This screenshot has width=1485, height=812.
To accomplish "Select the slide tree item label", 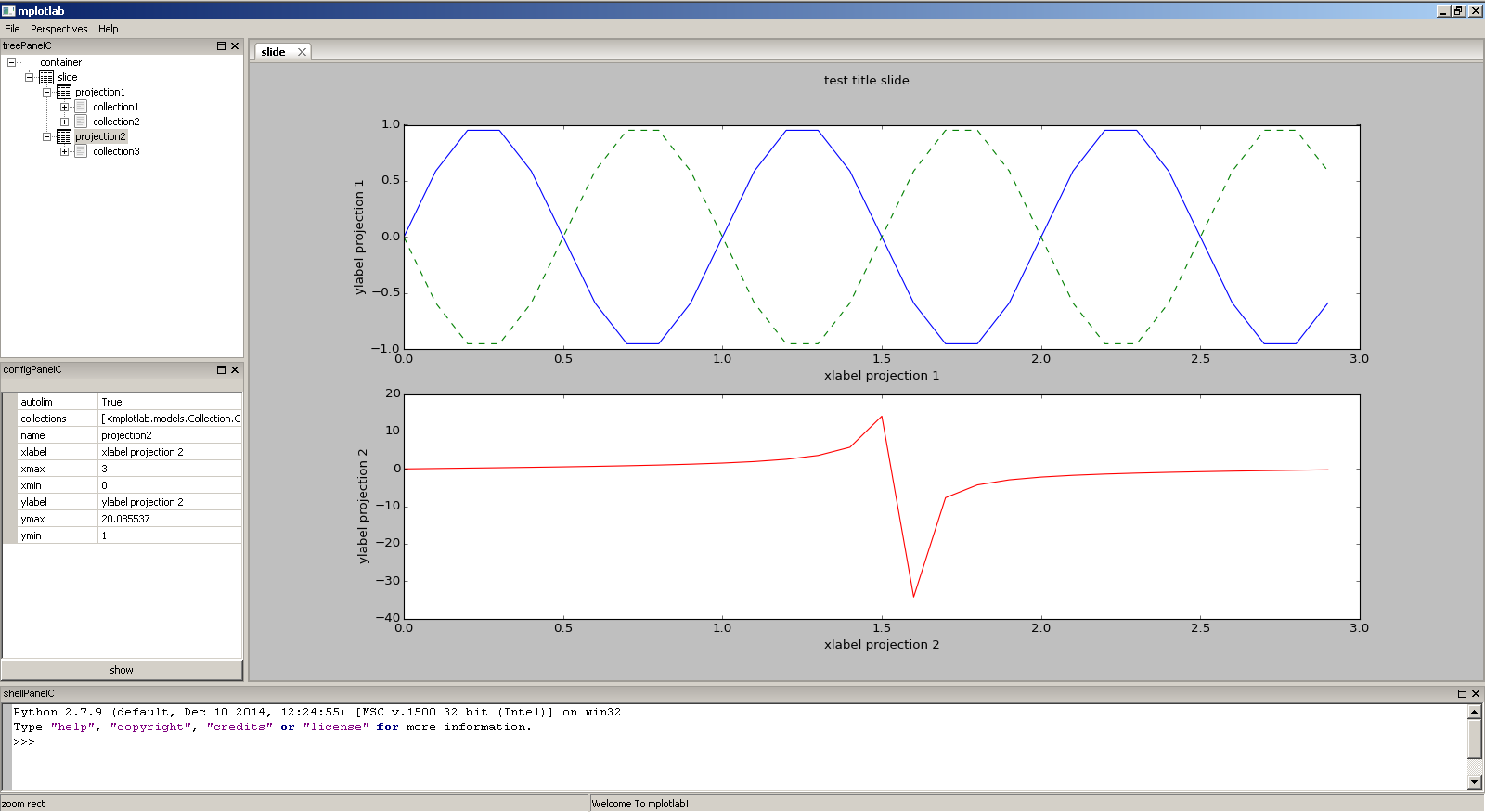I will (x=68, y=77).
